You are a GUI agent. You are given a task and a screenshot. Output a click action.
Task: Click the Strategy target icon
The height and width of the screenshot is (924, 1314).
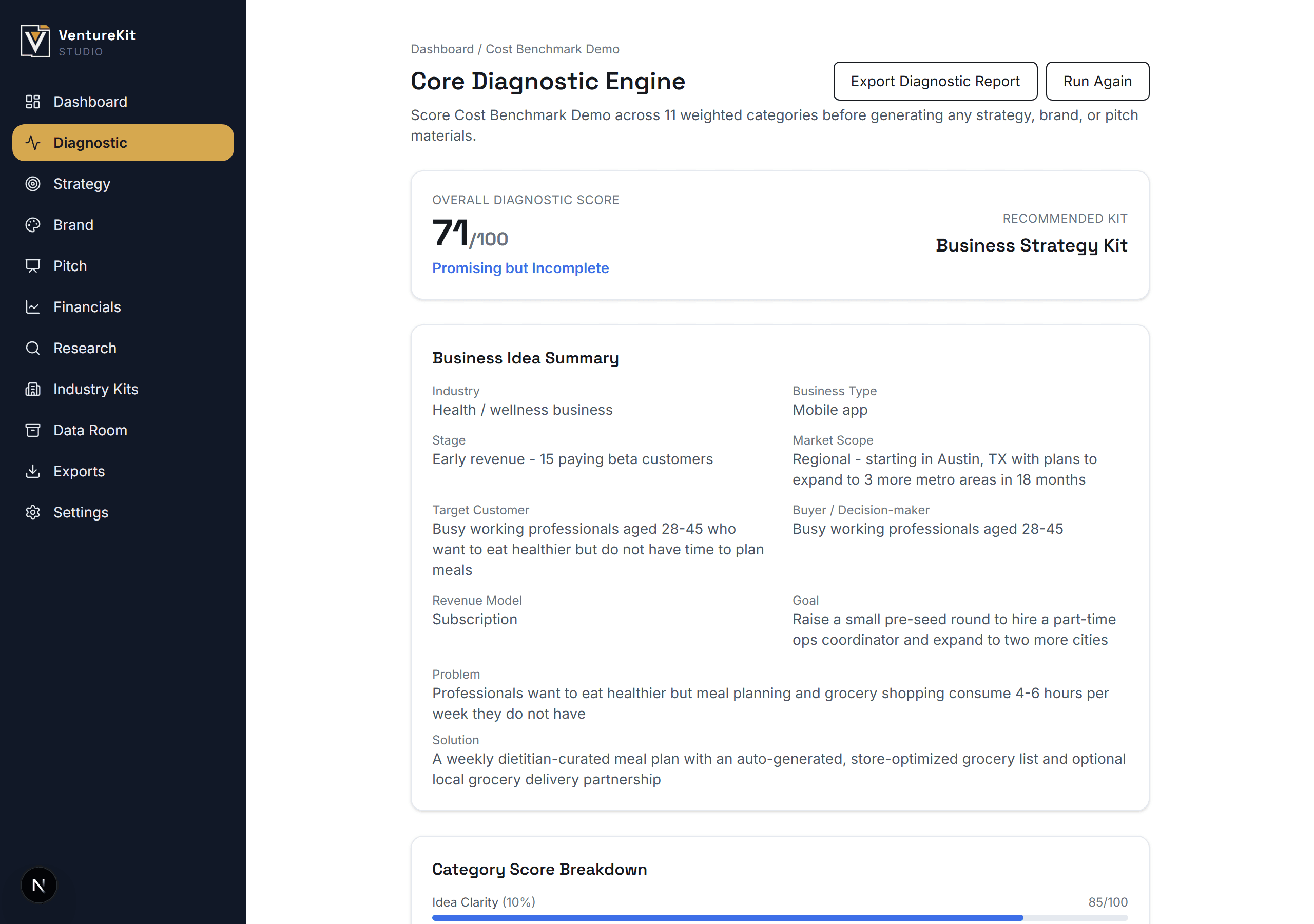[33, 184]
